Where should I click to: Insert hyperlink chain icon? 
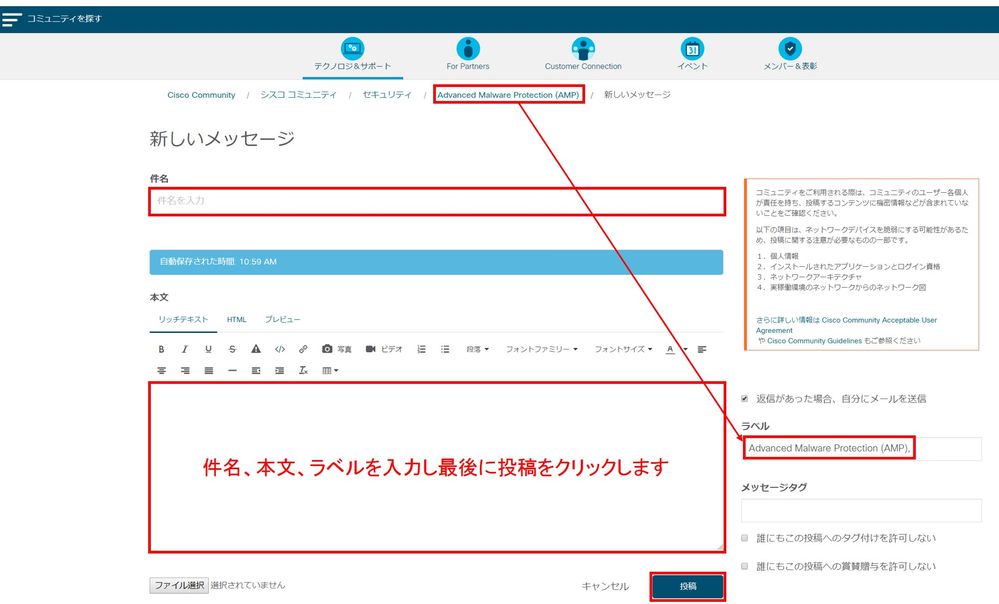[x=303, y=349]
